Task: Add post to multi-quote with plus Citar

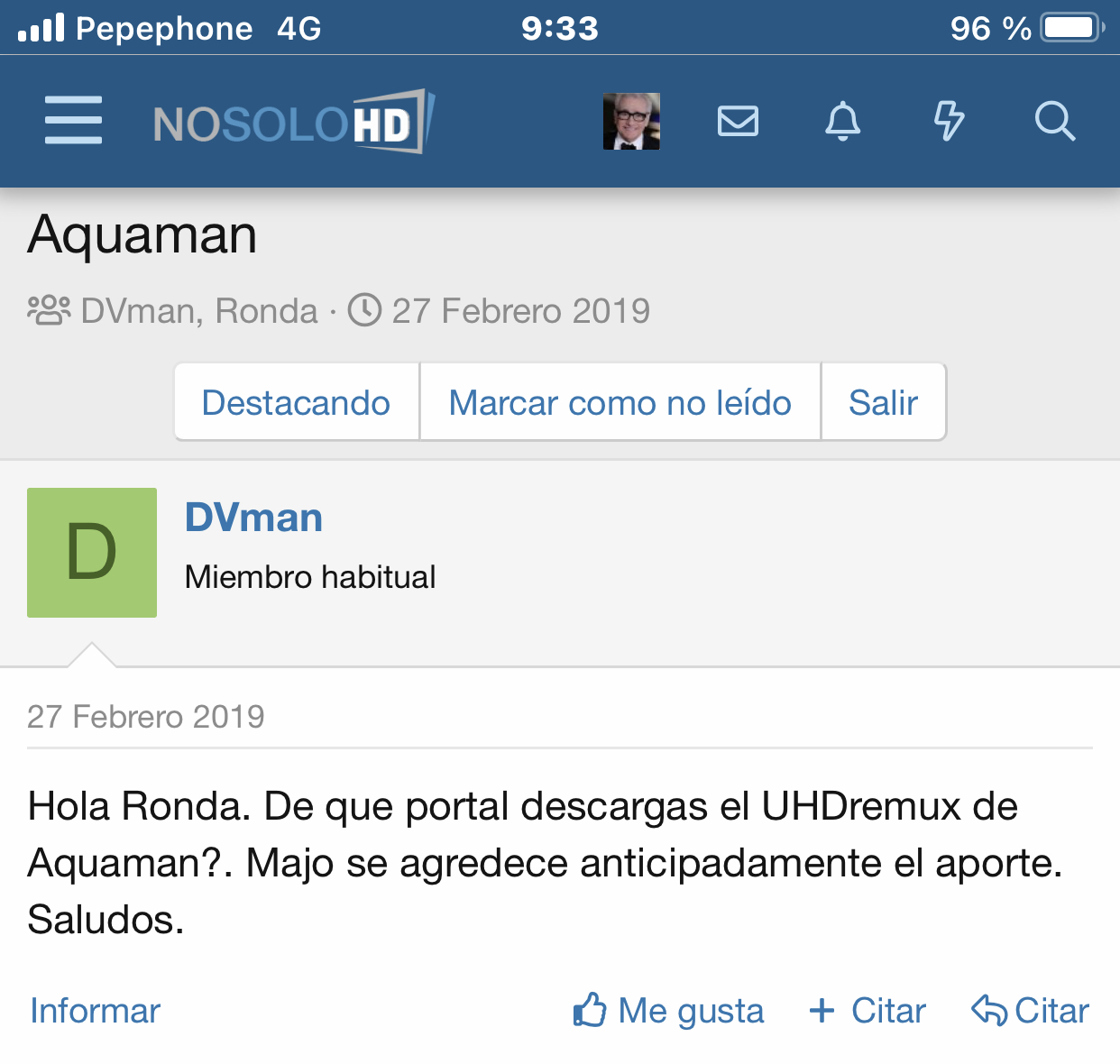Action: pos(868,1011)
